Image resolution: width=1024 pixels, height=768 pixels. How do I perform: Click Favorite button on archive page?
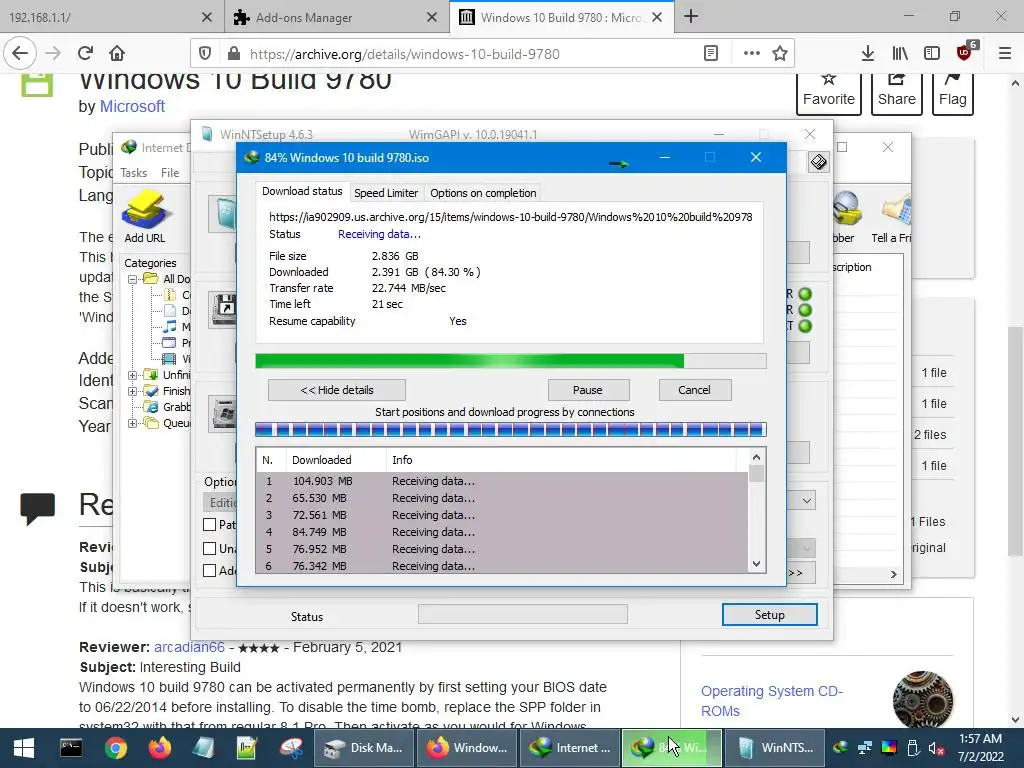pos(828,93)
